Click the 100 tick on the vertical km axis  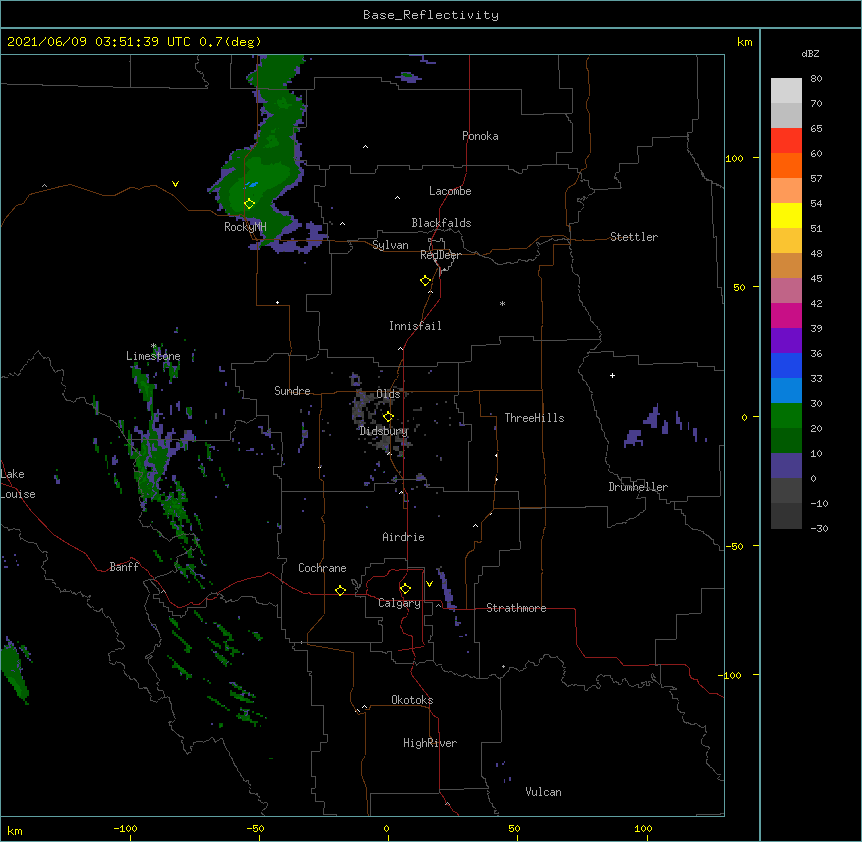(734, 158)
